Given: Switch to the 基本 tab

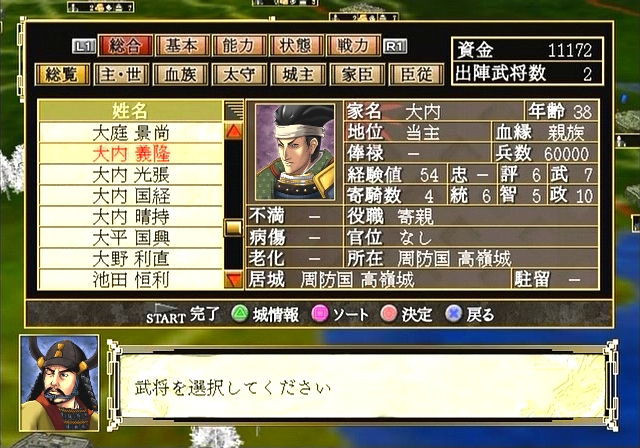Looking at the screenshot, I should [x=182, y=45].
